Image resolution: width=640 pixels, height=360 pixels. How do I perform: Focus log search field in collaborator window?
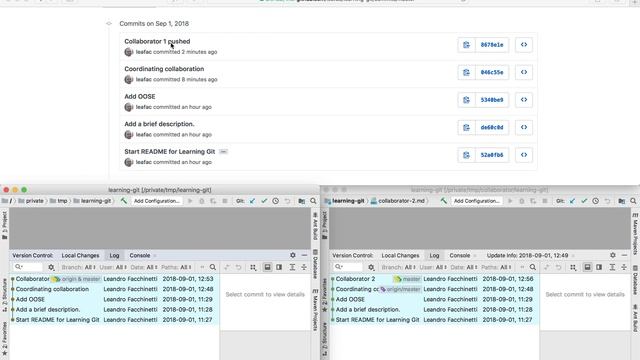[x=348, y=267]
